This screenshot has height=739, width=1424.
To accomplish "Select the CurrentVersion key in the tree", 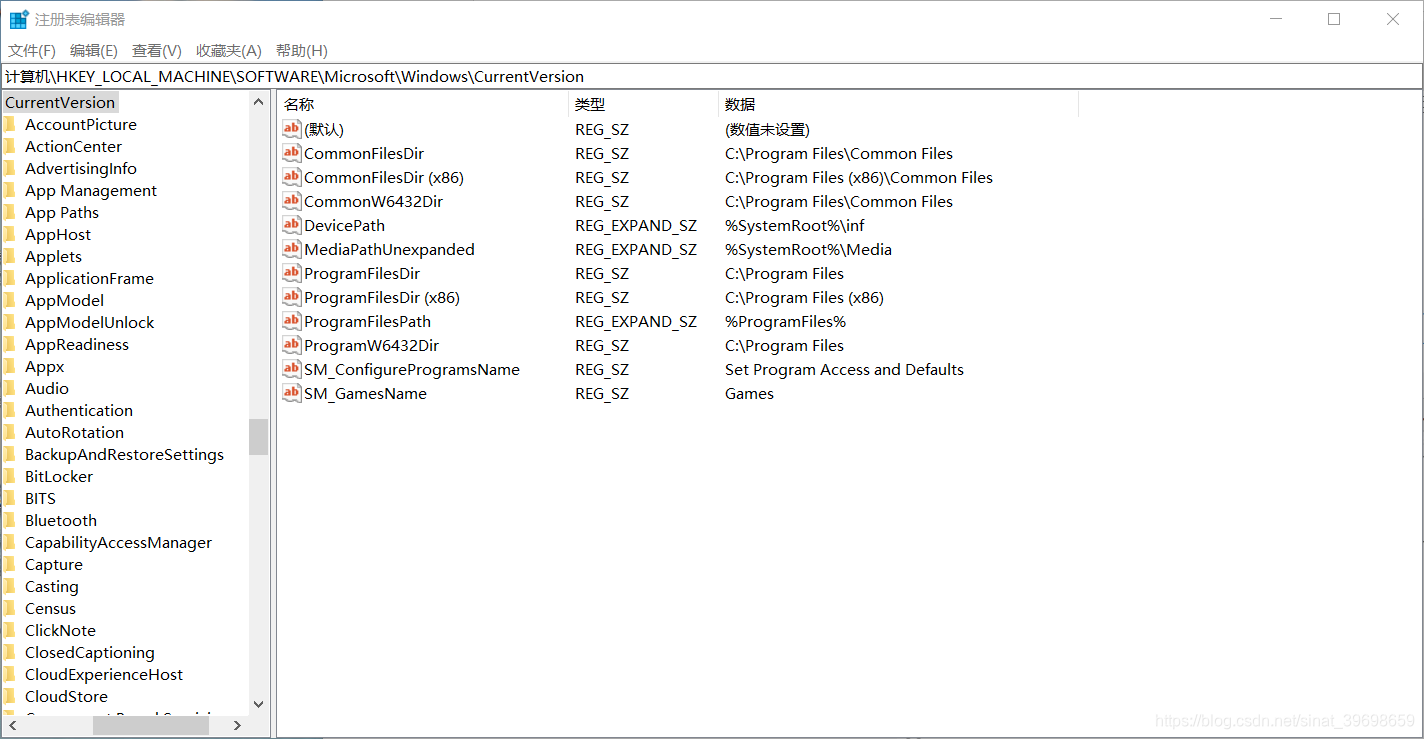I will 60,102.
